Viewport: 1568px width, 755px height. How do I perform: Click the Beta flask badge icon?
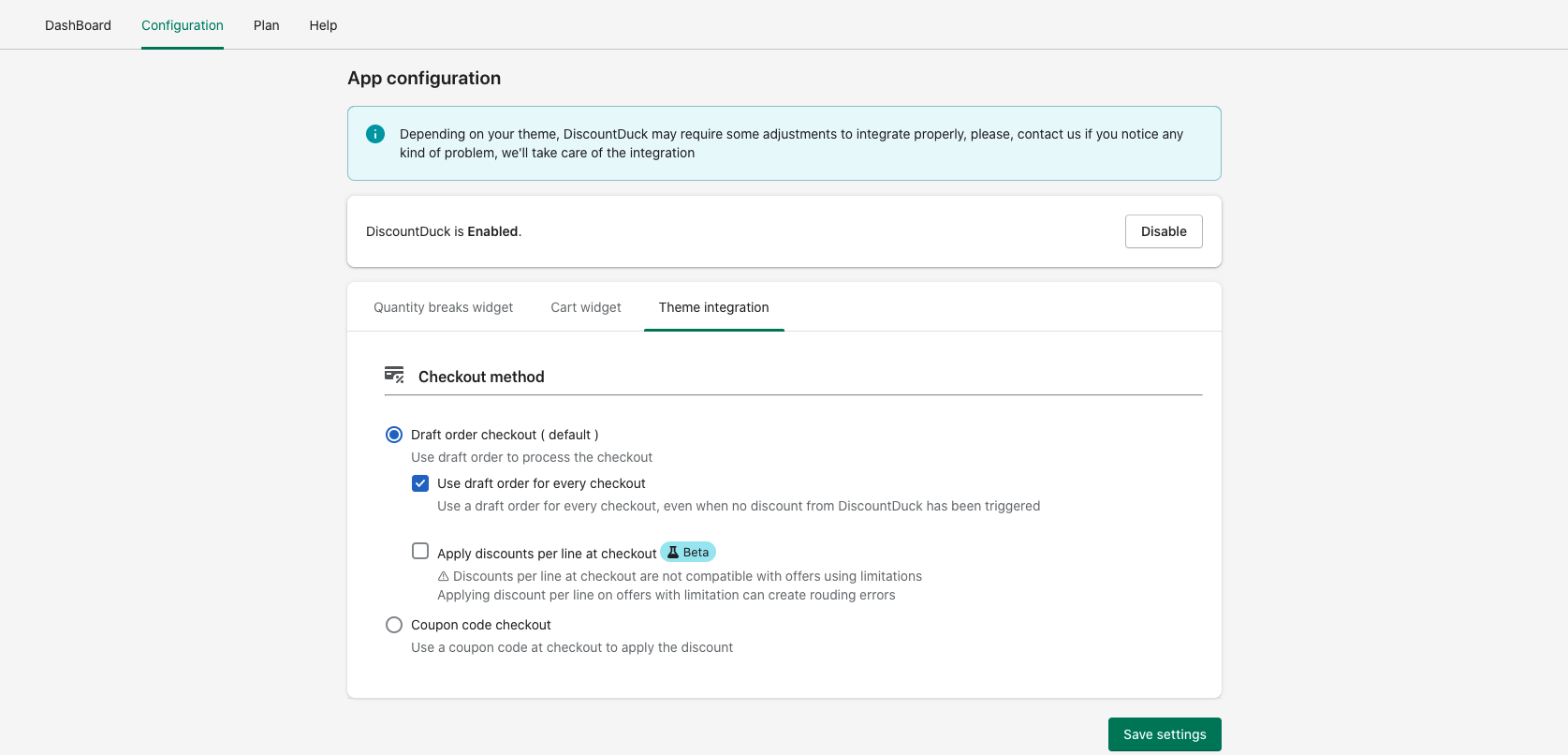pos(673,552)
